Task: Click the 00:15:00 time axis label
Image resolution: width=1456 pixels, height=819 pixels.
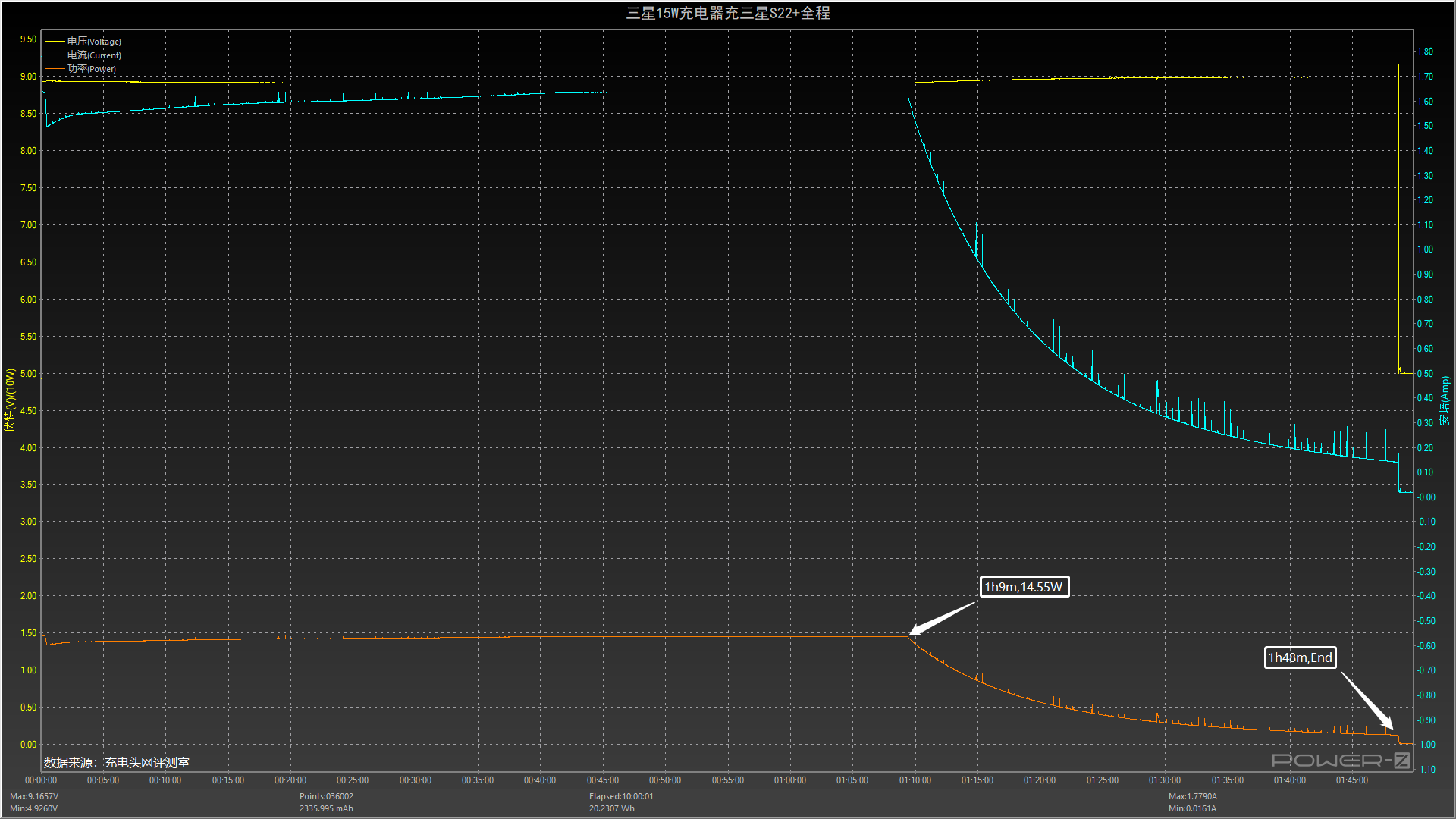Action: coord(228,780)
